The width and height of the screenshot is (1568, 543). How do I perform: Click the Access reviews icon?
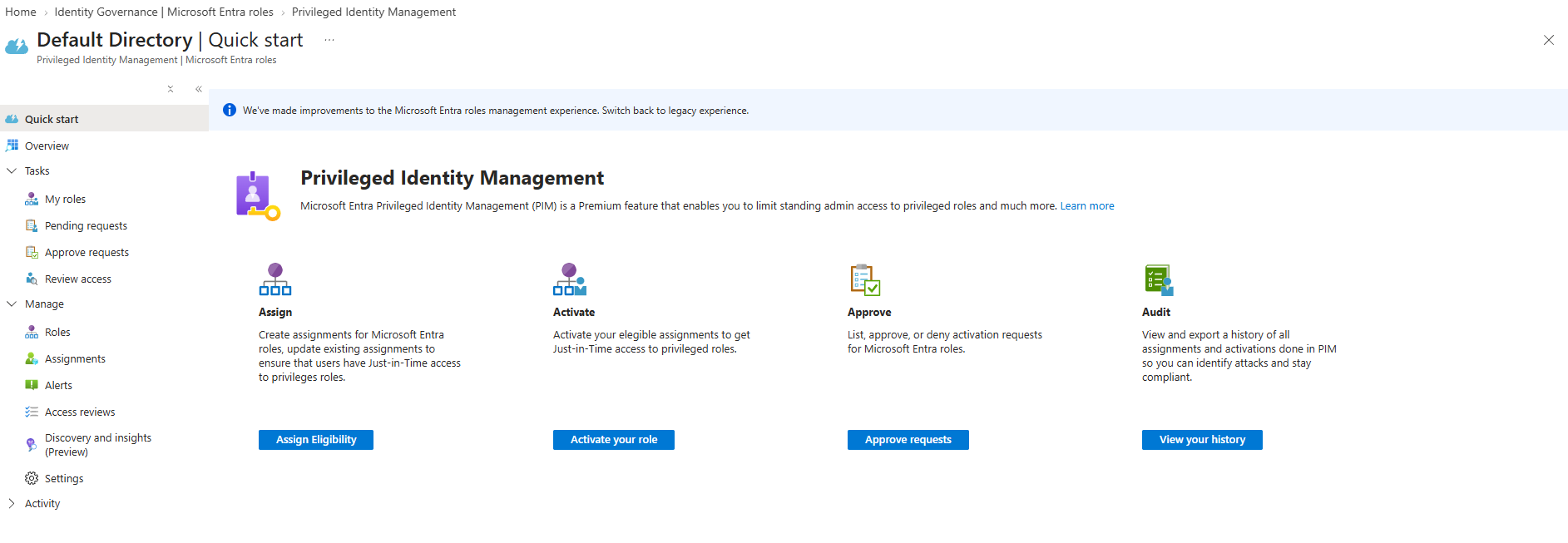pyautogui.click(x=32, y=412)
